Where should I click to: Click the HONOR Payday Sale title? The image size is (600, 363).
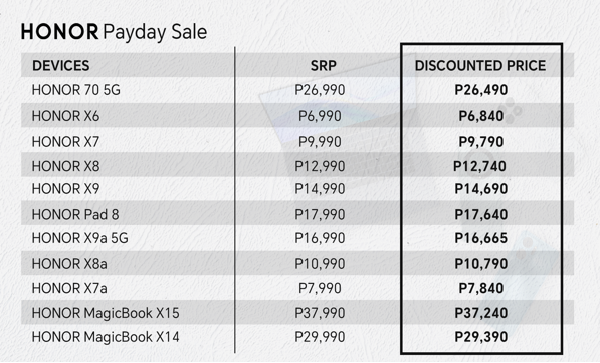(114, 32)
